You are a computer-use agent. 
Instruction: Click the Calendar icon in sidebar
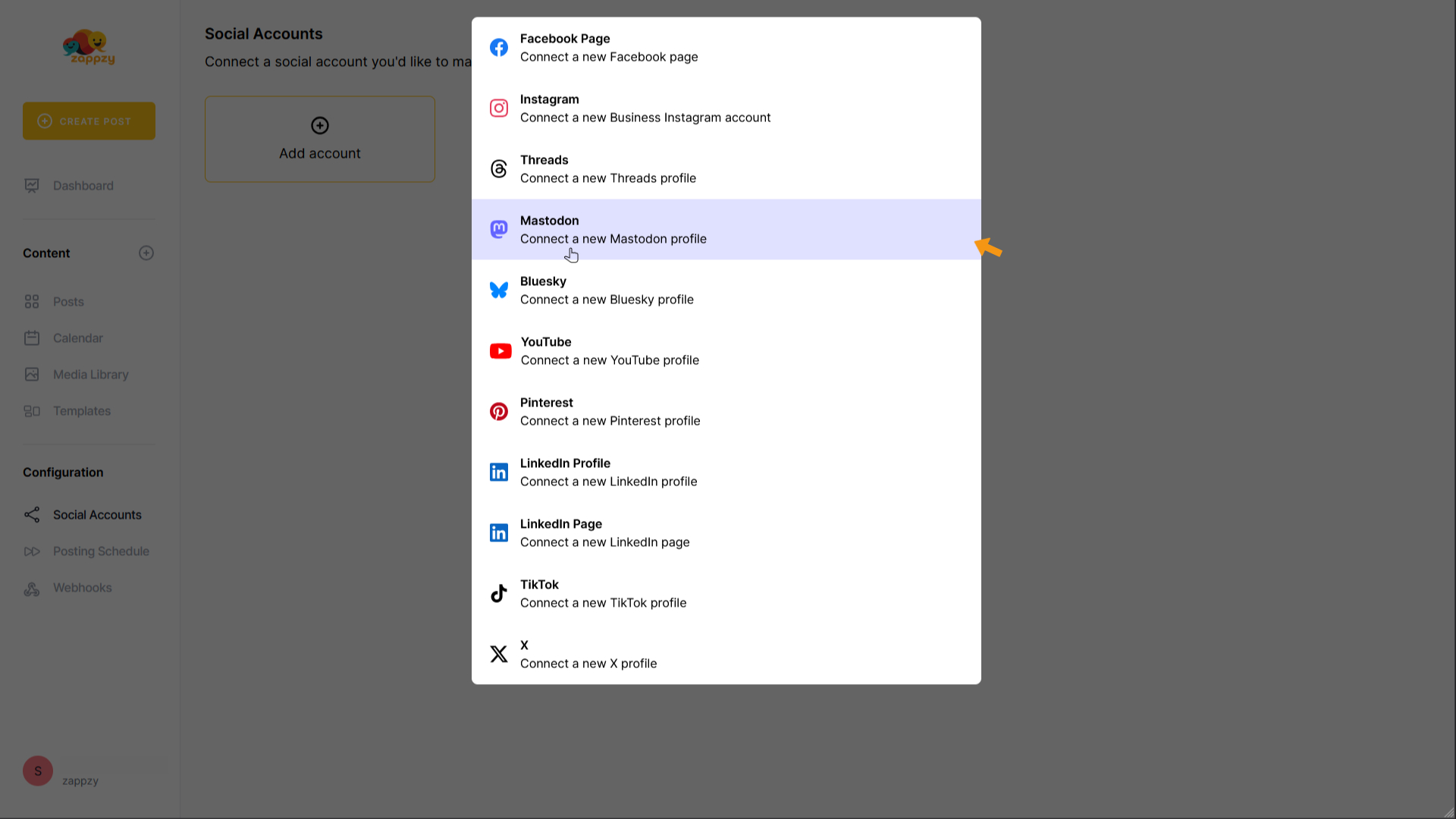[32, 338]
